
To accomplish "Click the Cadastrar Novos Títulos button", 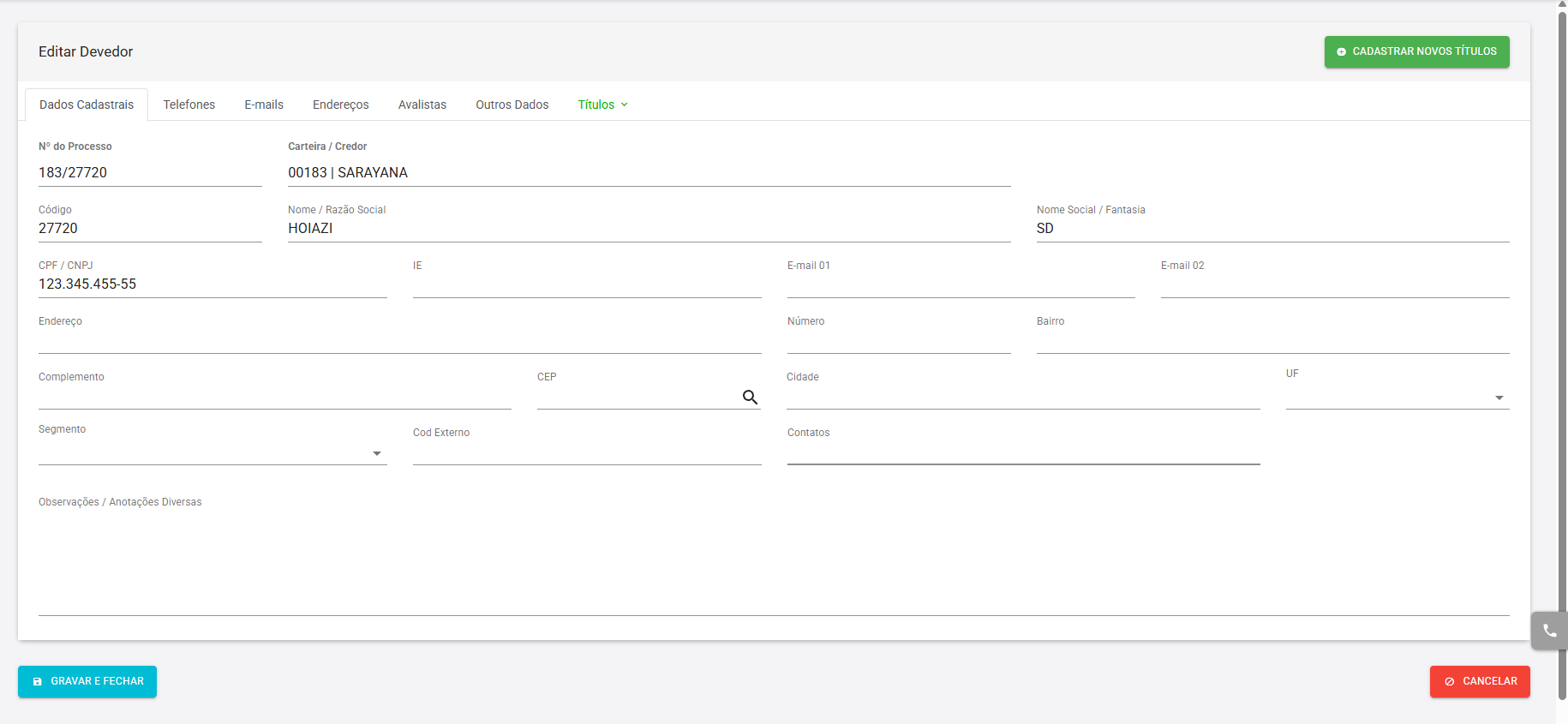I will (1416, 51).
